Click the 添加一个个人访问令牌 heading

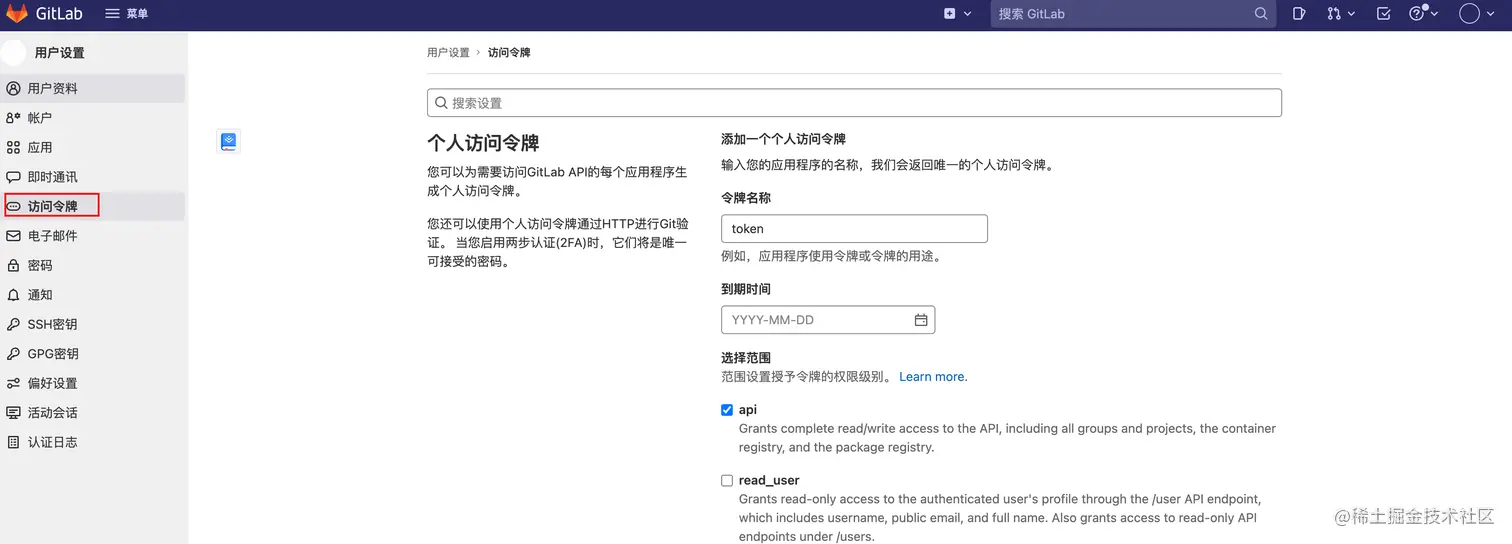coord(783,139)
